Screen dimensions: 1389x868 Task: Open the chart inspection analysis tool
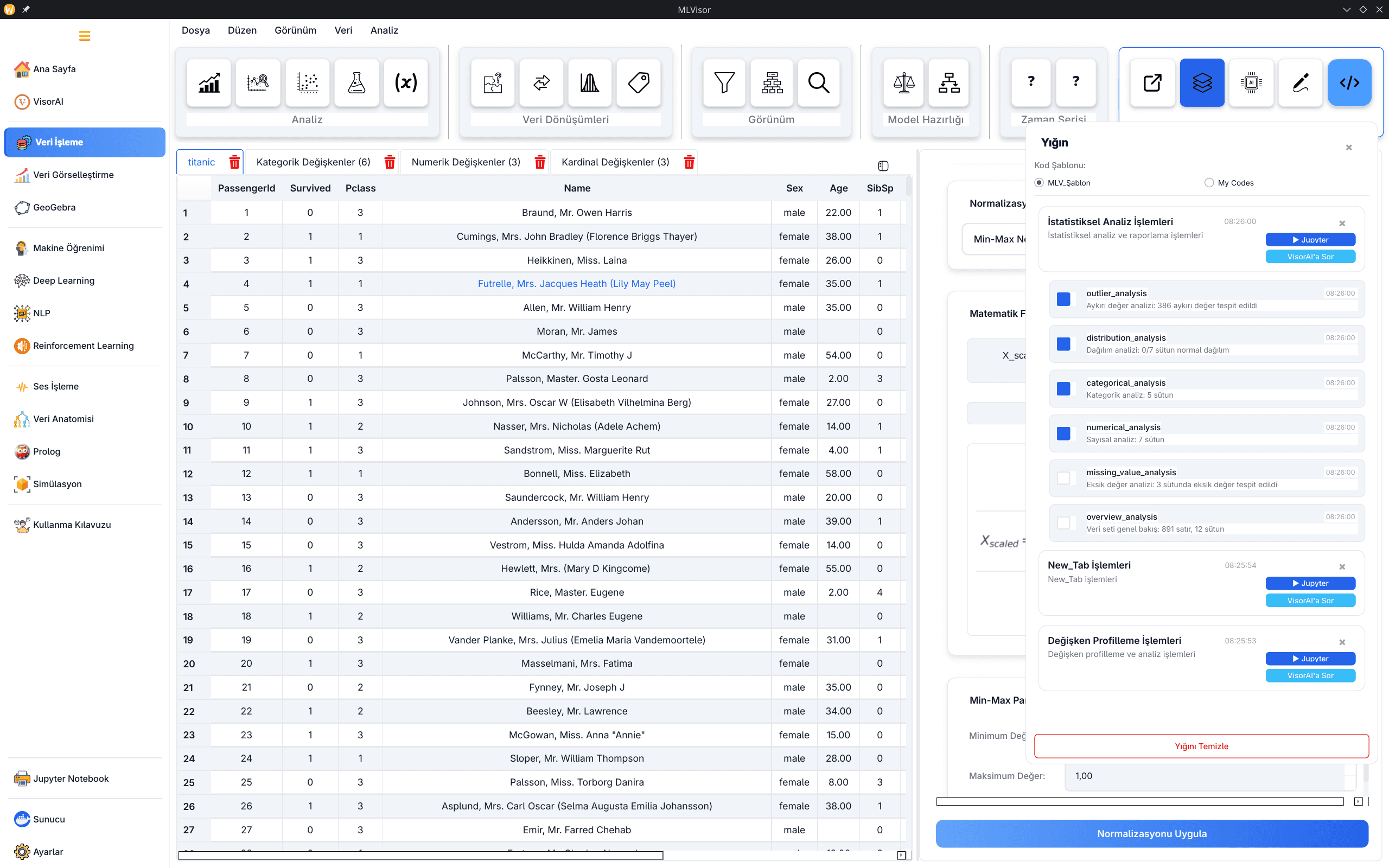pos(258,82)
